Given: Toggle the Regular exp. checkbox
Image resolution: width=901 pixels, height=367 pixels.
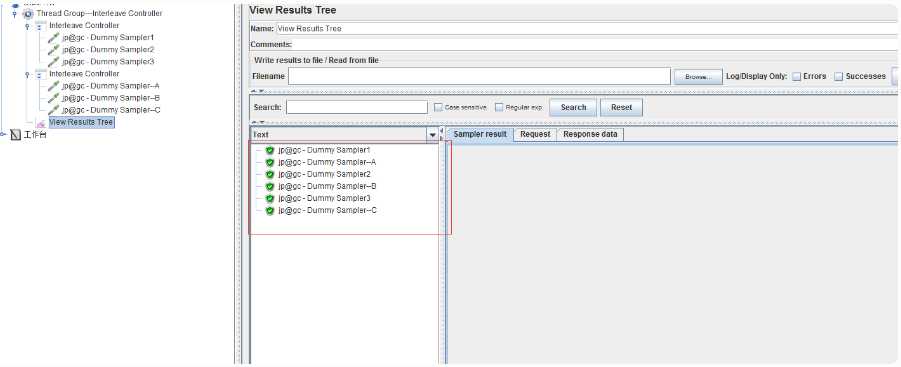Looking at the screenshot, I should 499,107.
